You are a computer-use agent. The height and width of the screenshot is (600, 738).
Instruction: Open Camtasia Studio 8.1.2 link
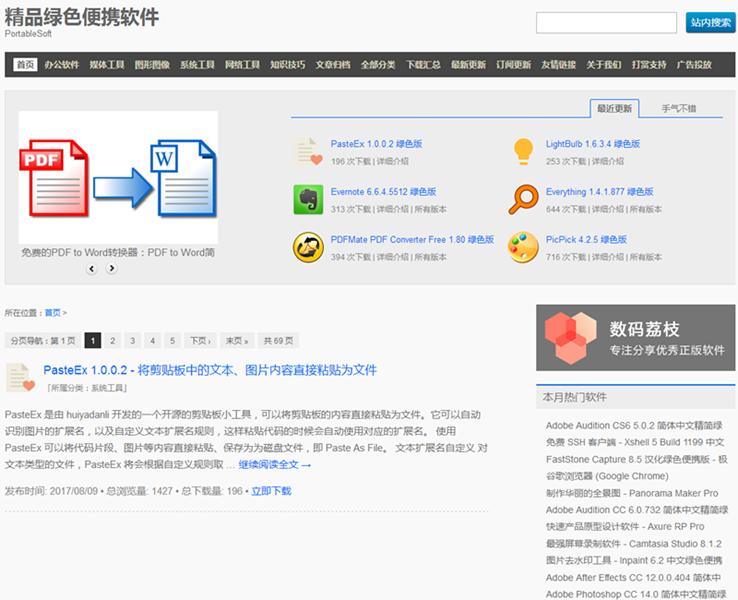pos(634,544)
